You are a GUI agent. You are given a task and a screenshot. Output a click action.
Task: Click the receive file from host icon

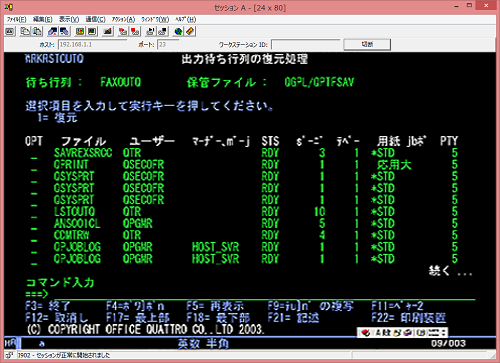64,31
